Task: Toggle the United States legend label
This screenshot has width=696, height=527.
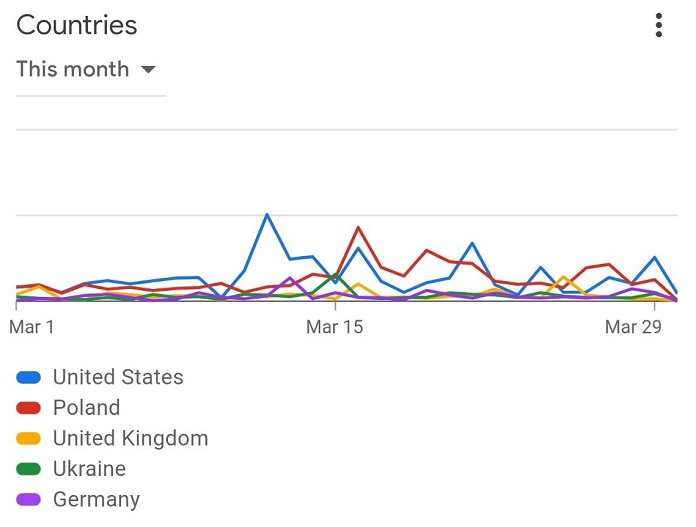Action: [118, 377]
